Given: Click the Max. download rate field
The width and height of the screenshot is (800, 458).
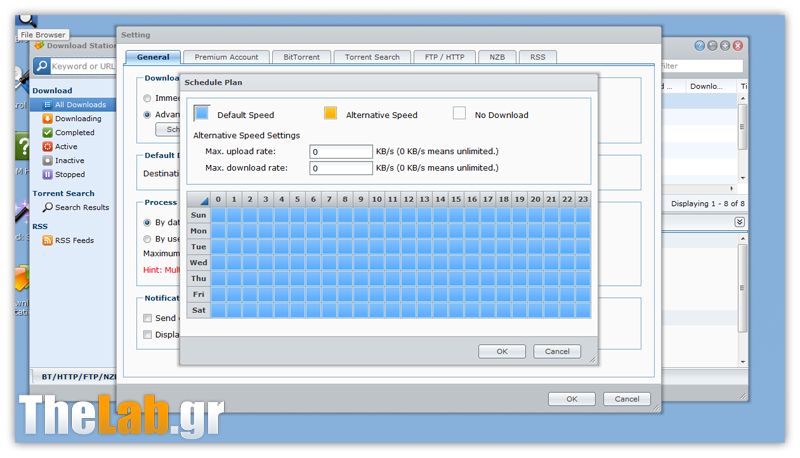Looking at the screenshot, I should tap(340, 168).
